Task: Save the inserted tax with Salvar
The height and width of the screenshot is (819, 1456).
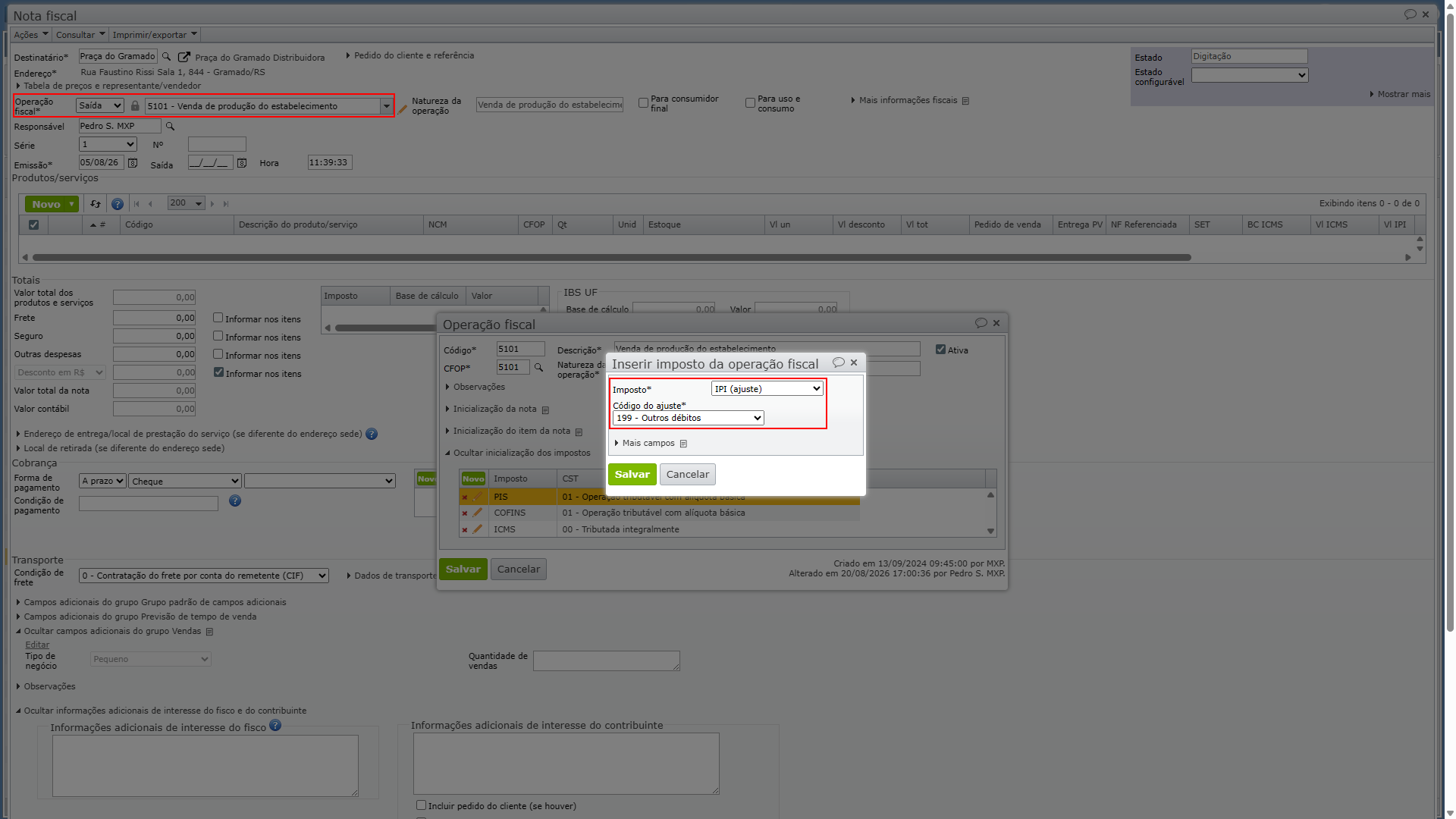Action: (632, 475)
